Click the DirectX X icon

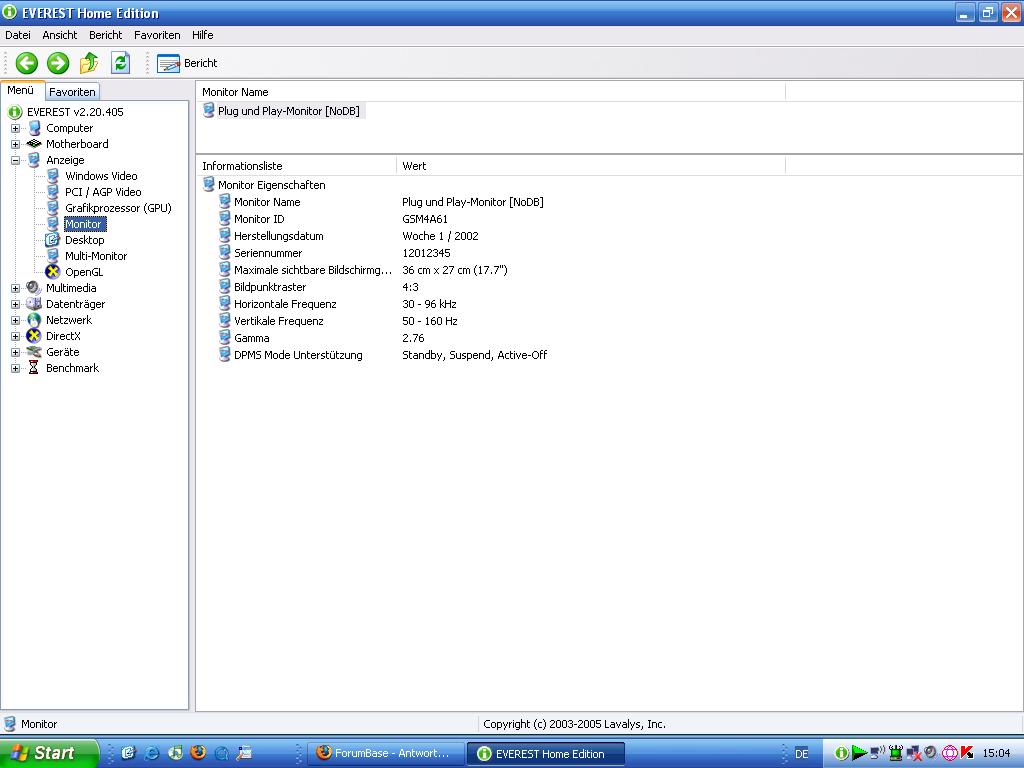34,336
